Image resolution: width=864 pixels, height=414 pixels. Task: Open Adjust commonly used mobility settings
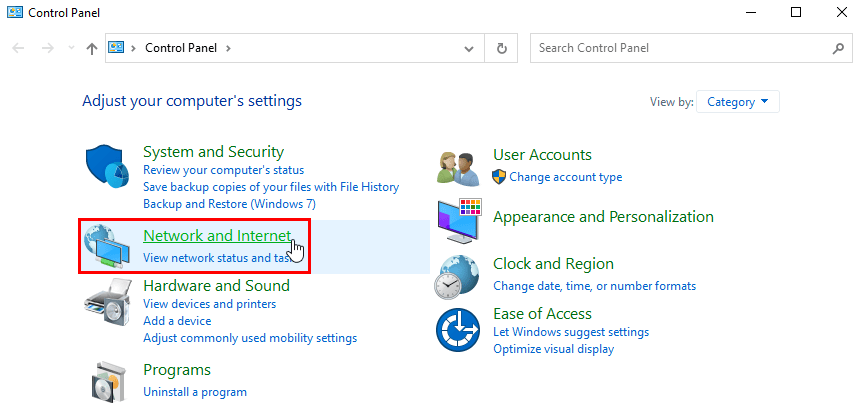(250, 338)
